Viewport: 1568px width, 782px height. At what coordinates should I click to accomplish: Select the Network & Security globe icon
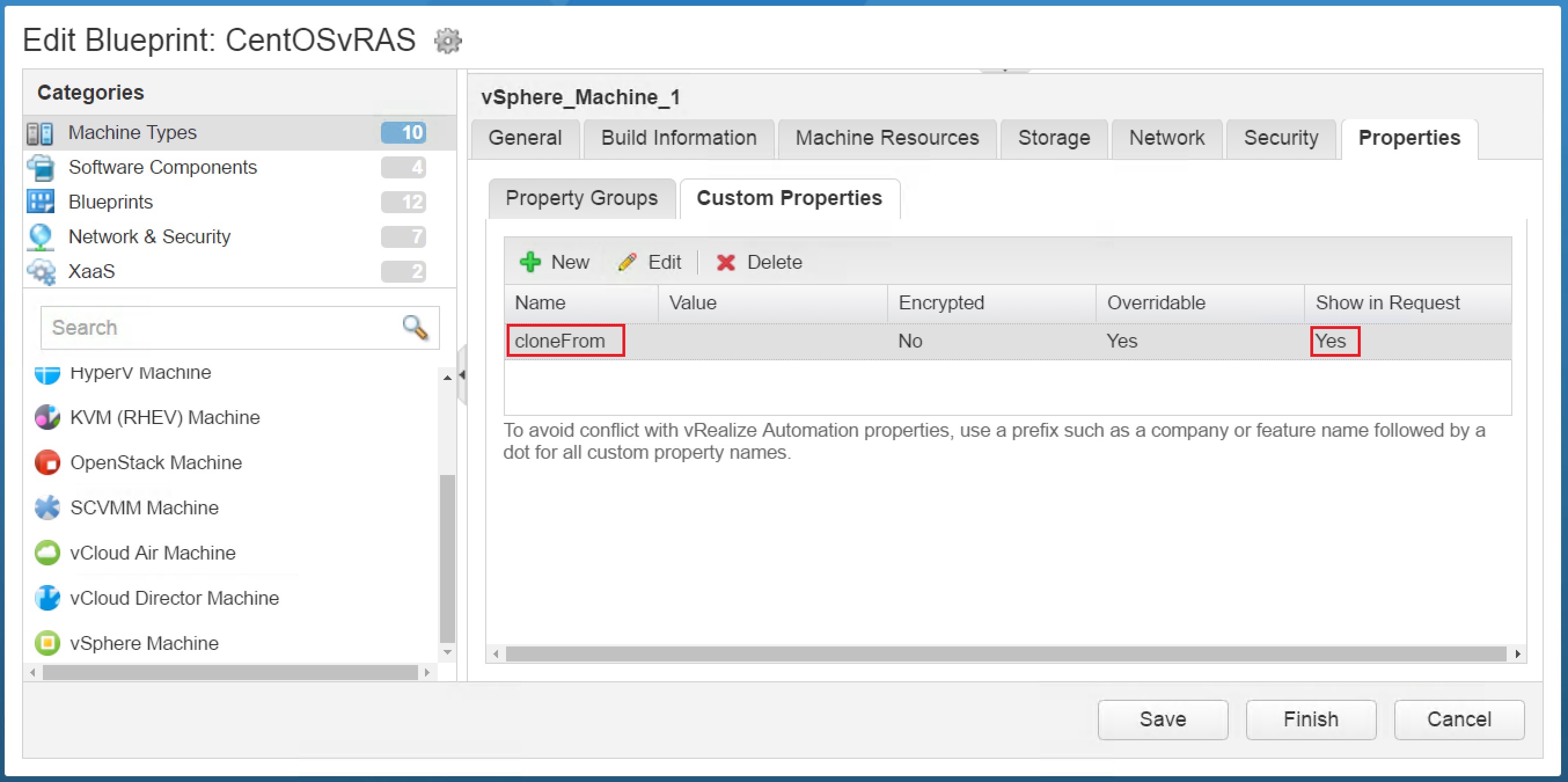coord(41,237)
